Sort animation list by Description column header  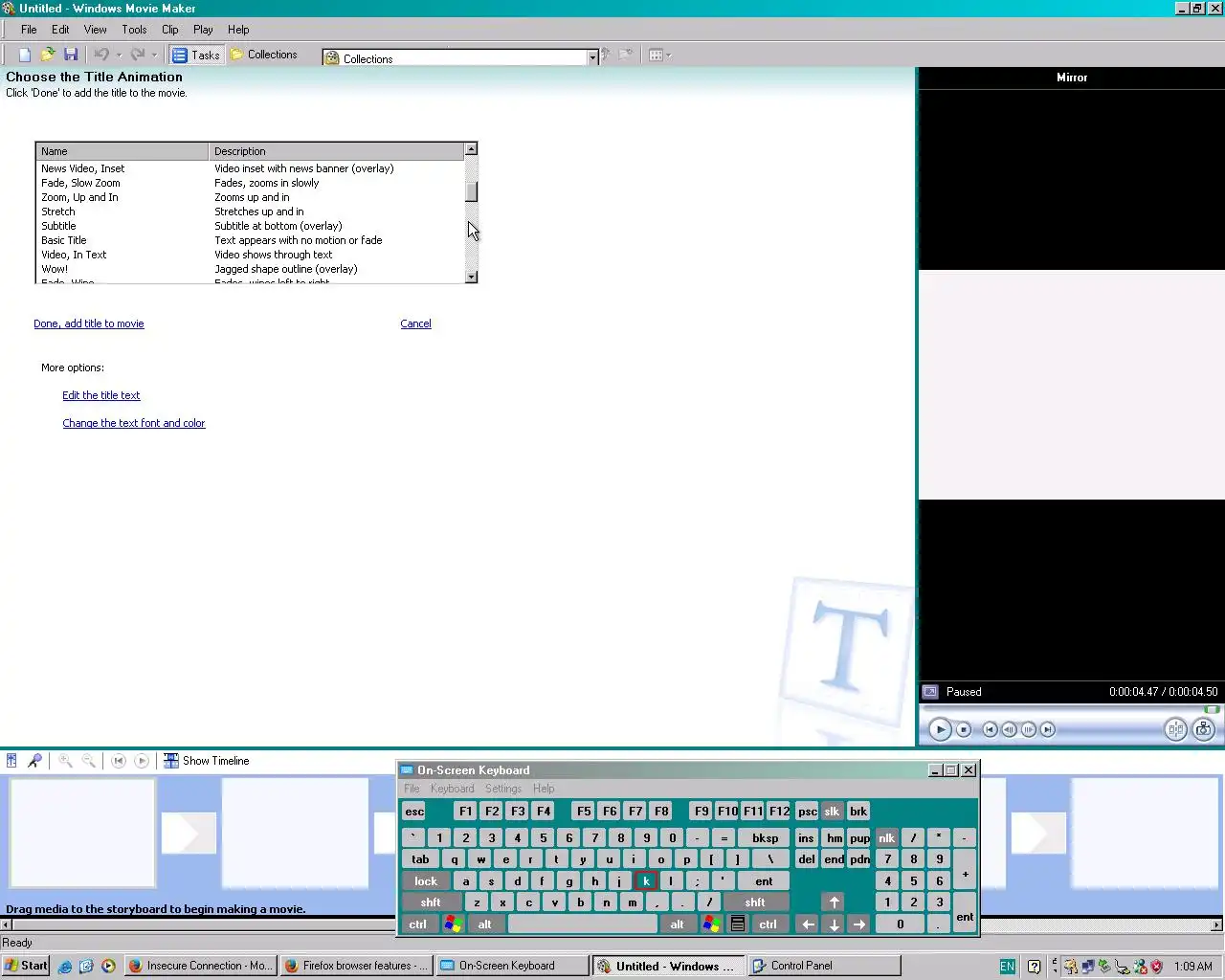[x=337, y=151]
